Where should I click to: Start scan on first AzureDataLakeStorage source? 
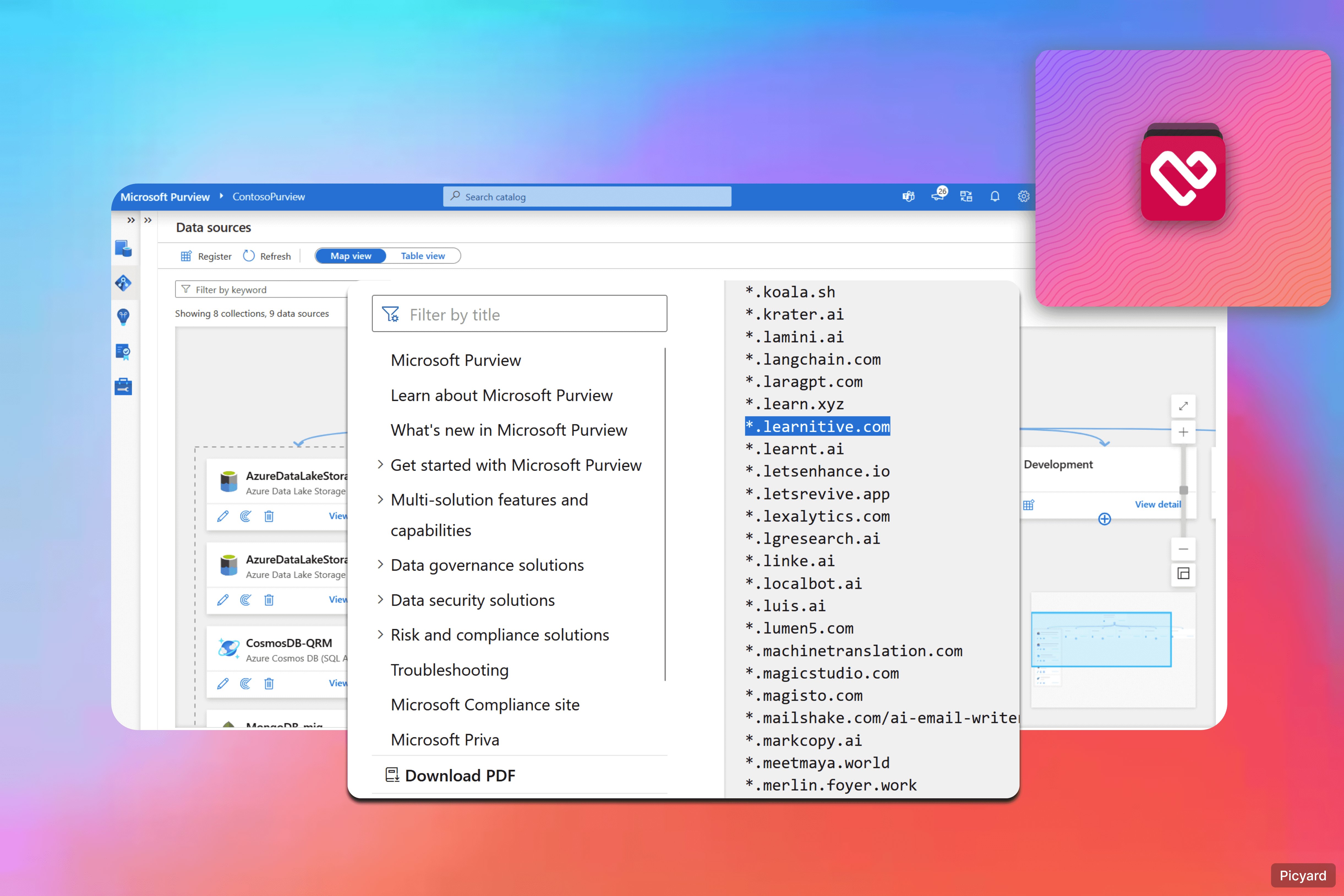pyautogui.click(x=246, y=517)
